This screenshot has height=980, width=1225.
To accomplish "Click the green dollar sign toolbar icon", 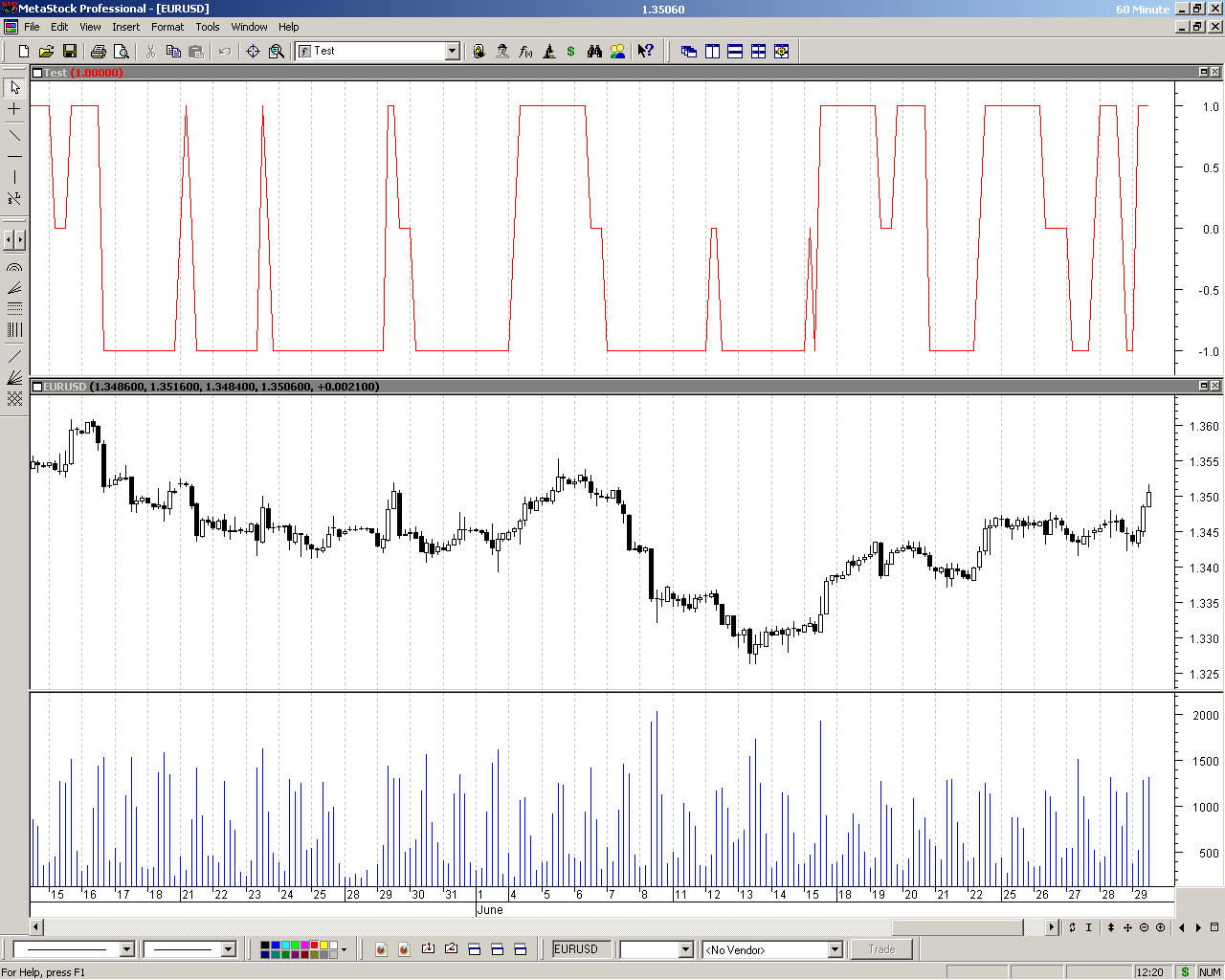I will click(x=571, y=52).
